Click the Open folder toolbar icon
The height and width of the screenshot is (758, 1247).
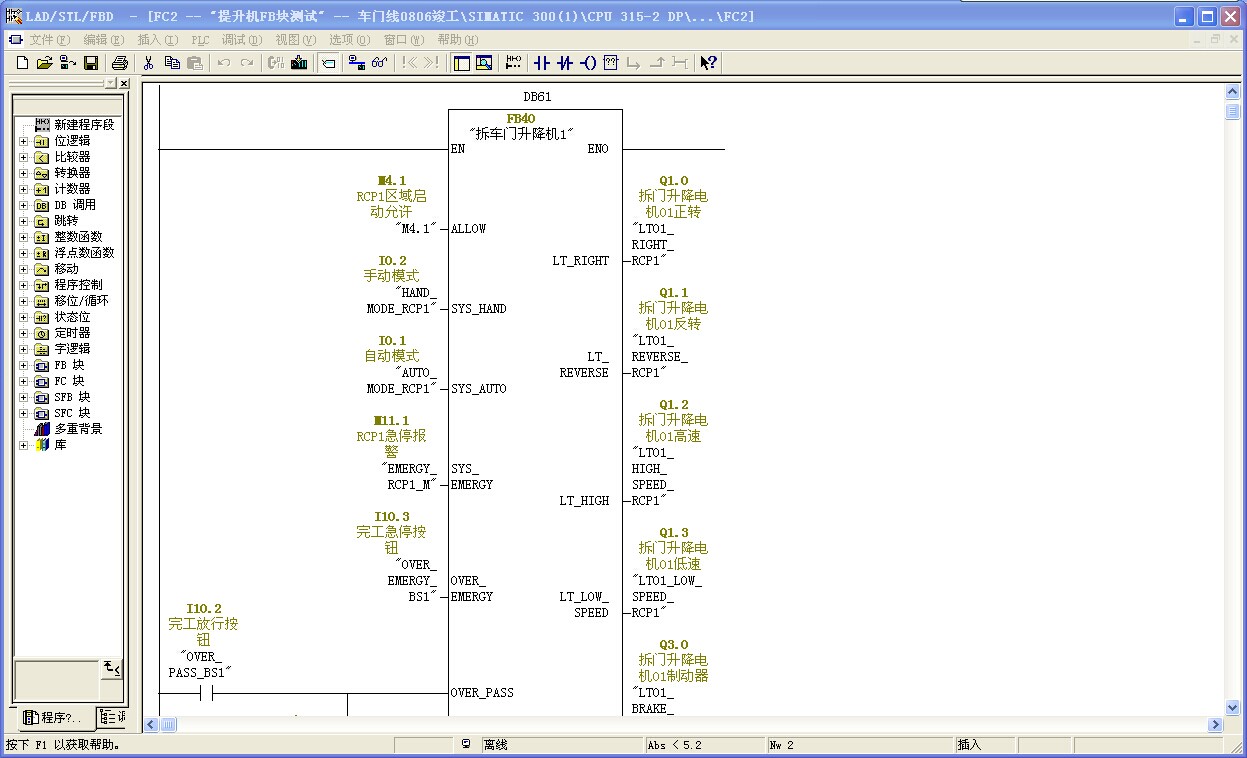click(45, 63)
